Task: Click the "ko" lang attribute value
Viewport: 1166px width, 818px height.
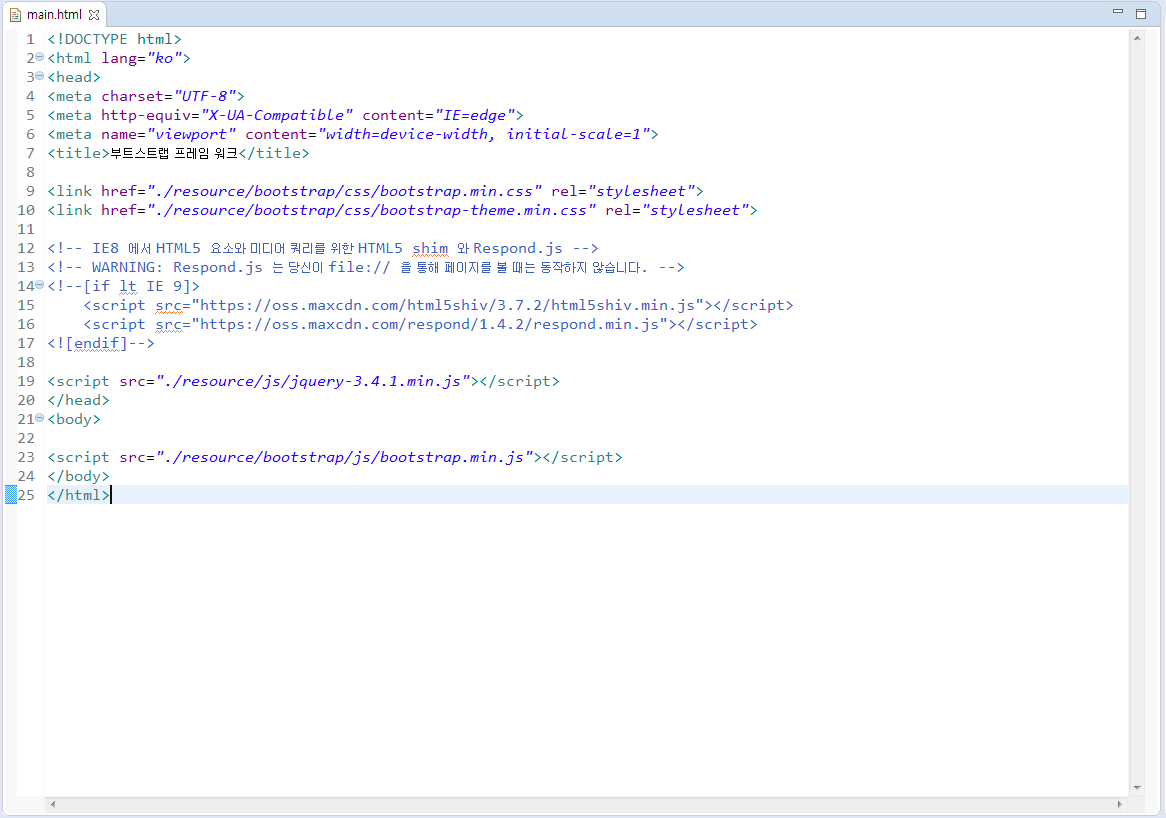Action: tap(164, 58)
